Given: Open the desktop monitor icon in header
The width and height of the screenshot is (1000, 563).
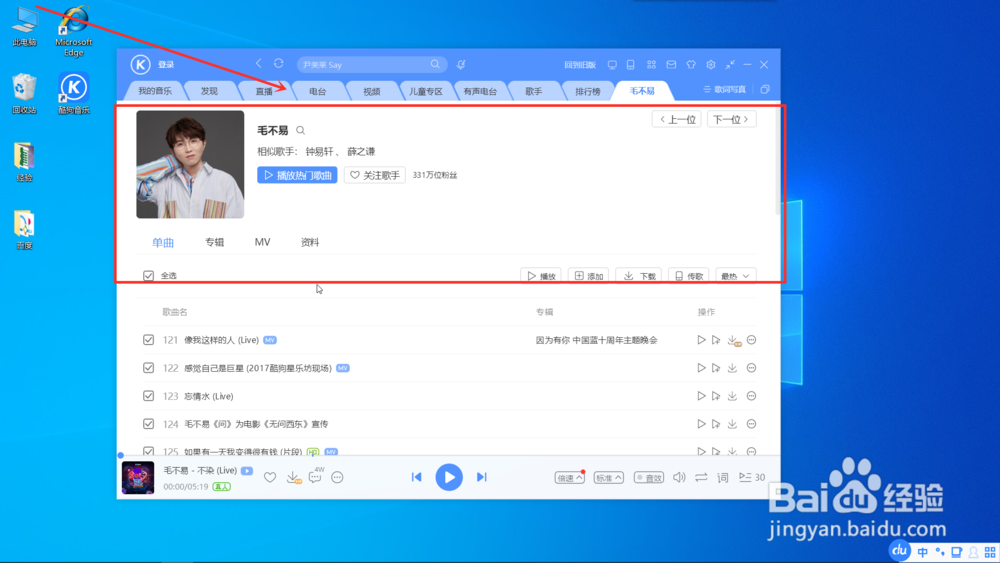Looking at the screenshot, I should pos(612,64).
